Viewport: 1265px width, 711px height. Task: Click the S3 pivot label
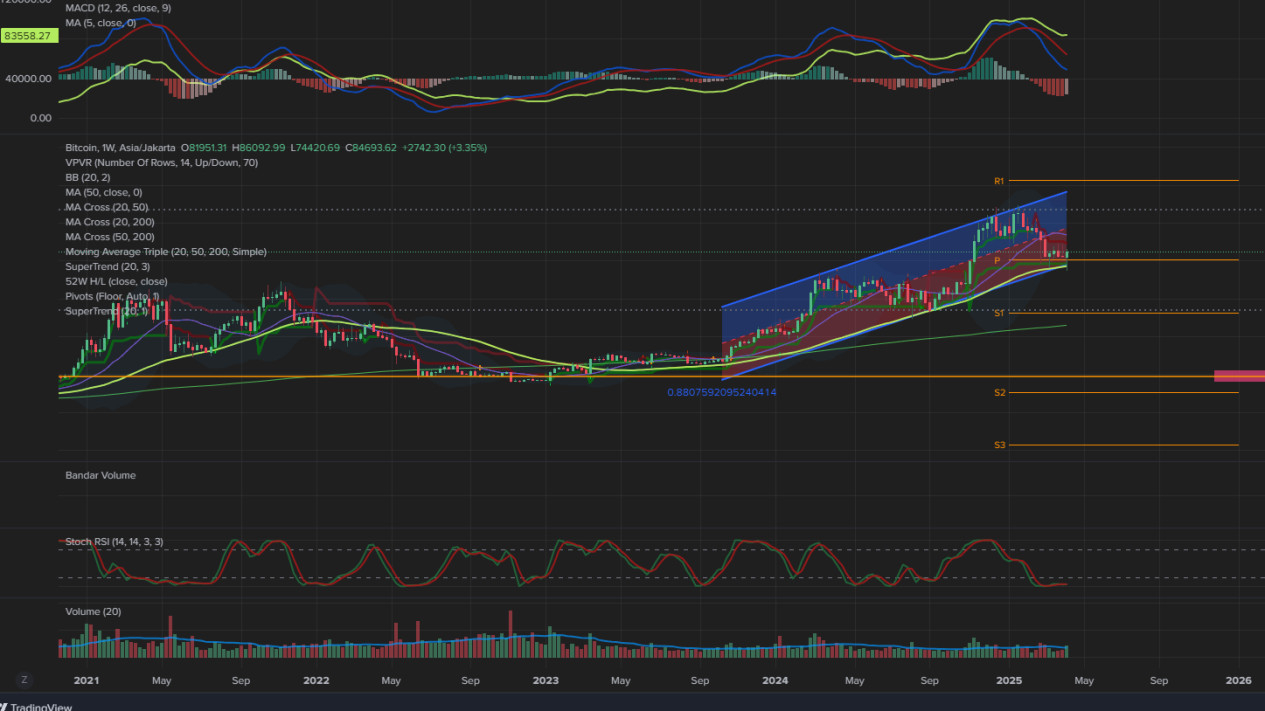tap(1000, 445)
